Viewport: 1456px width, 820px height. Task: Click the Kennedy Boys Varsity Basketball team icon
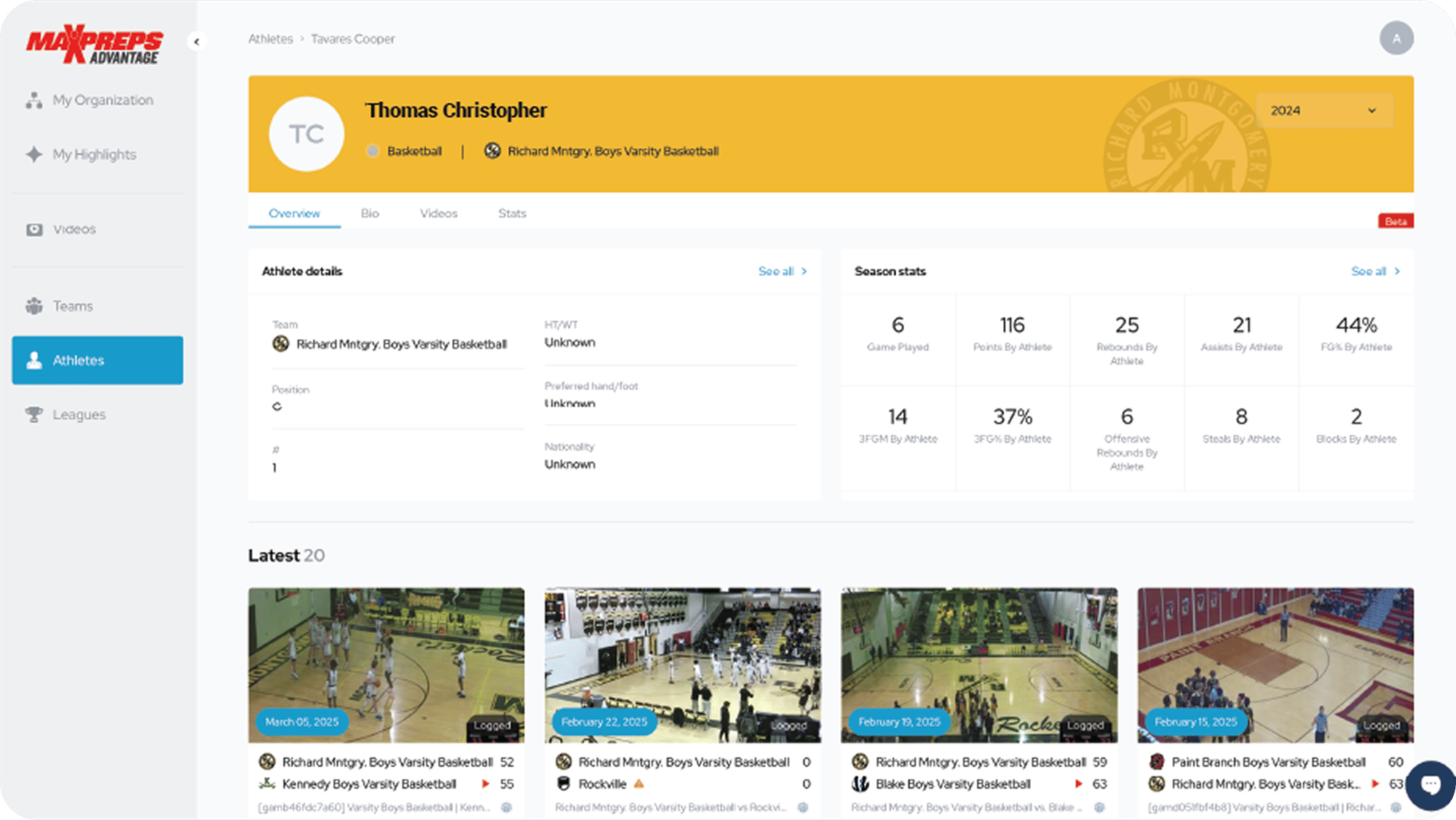pos(267,784)
